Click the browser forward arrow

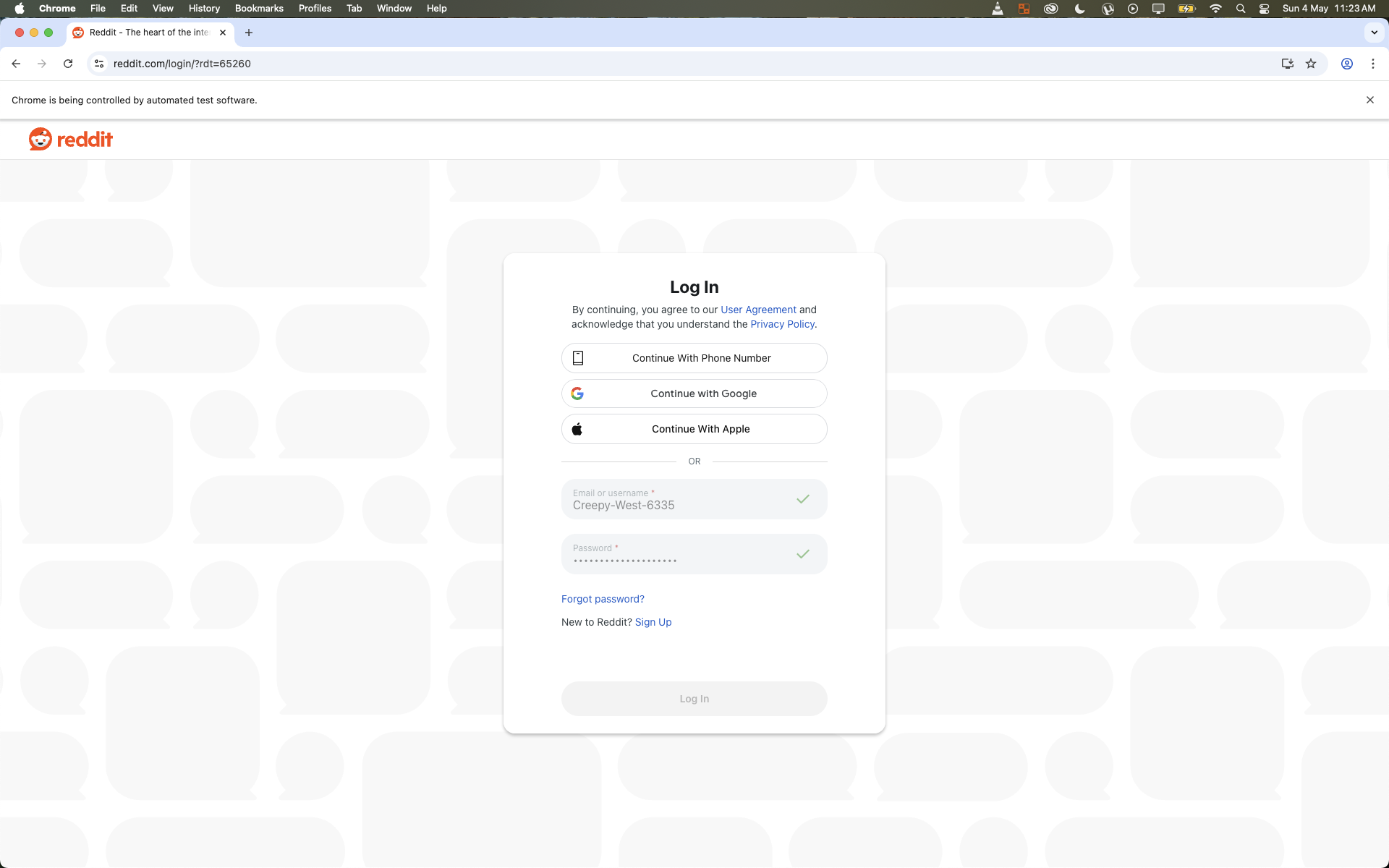42,64
